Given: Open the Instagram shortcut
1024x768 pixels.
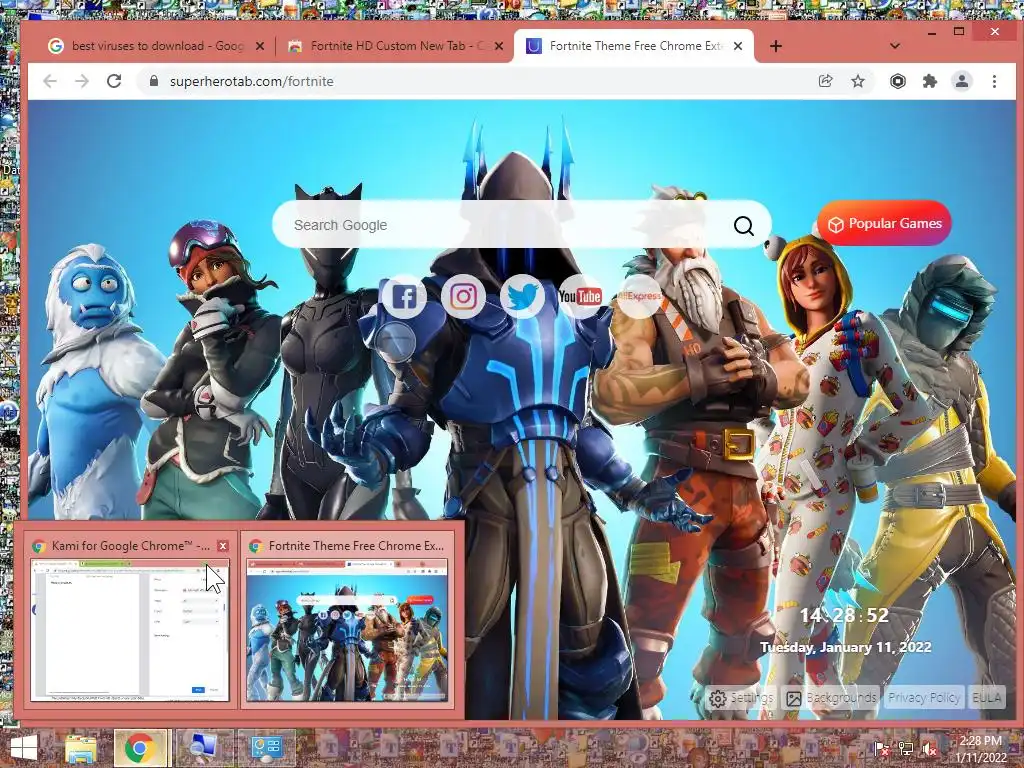Looking at the screenshot, I should [463, 296].
